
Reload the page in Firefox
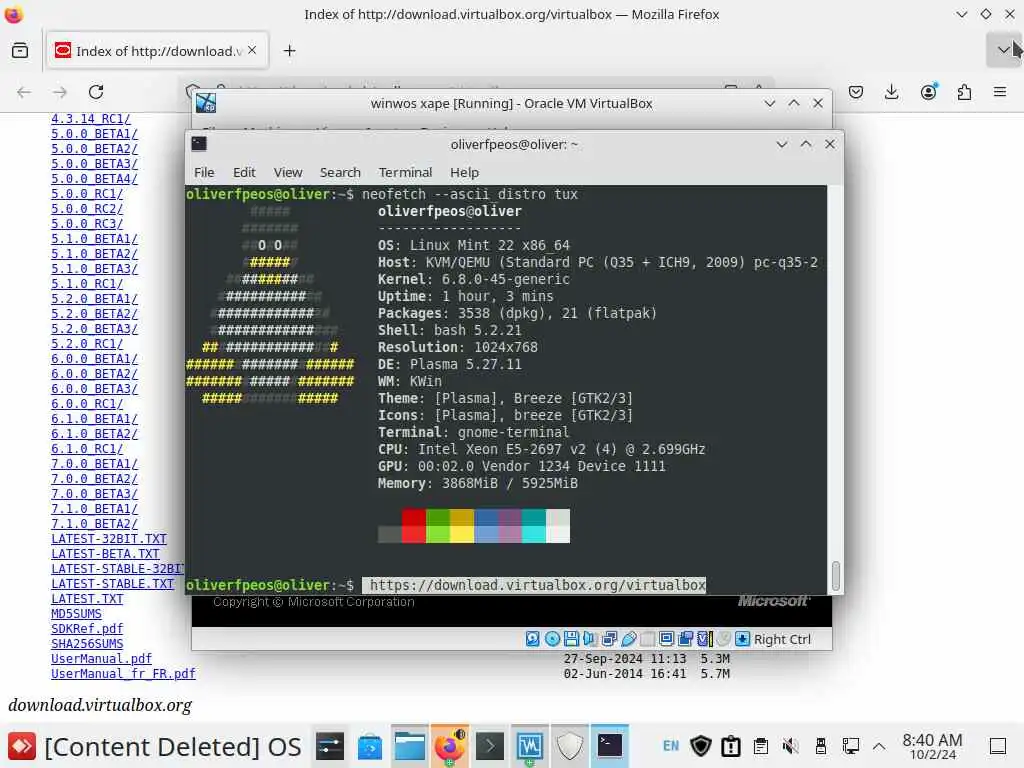point(96,92)
